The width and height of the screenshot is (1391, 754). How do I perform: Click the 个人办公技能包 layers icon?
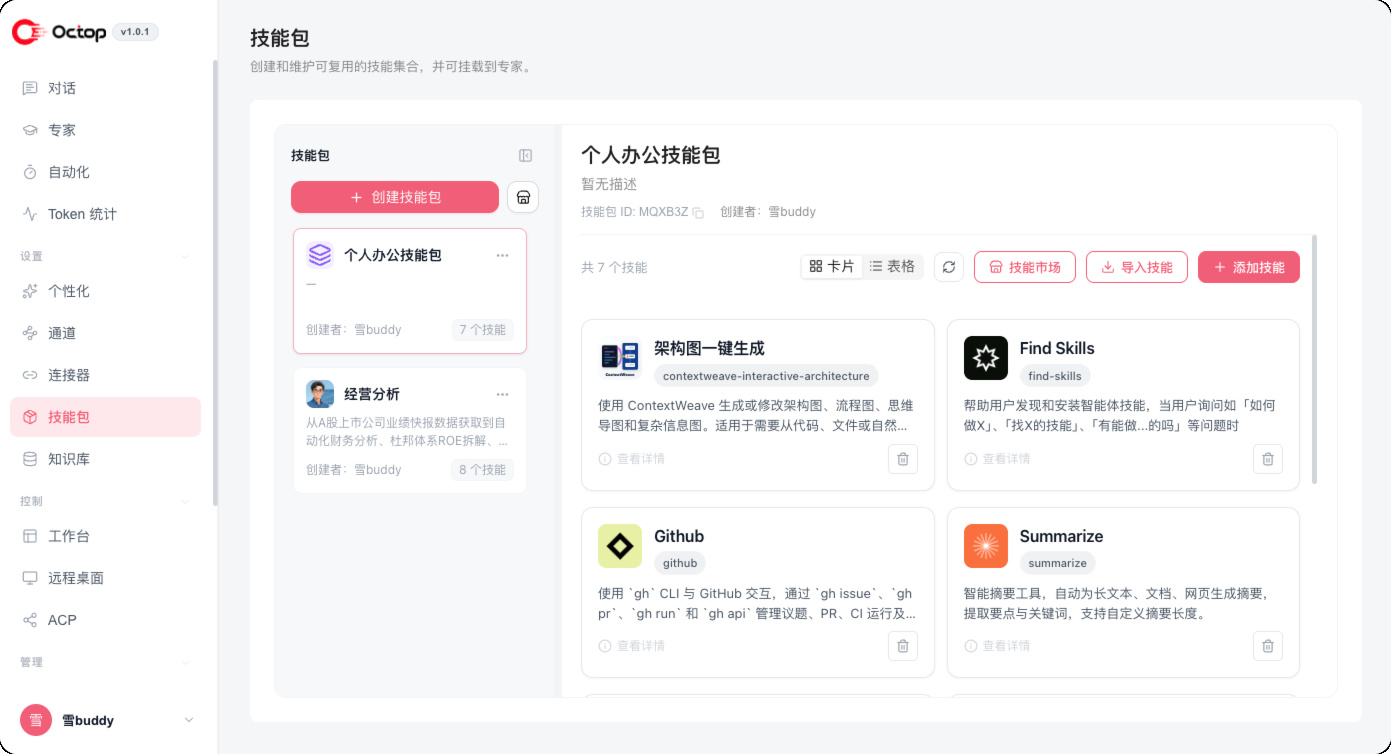(x=320, y=255)
